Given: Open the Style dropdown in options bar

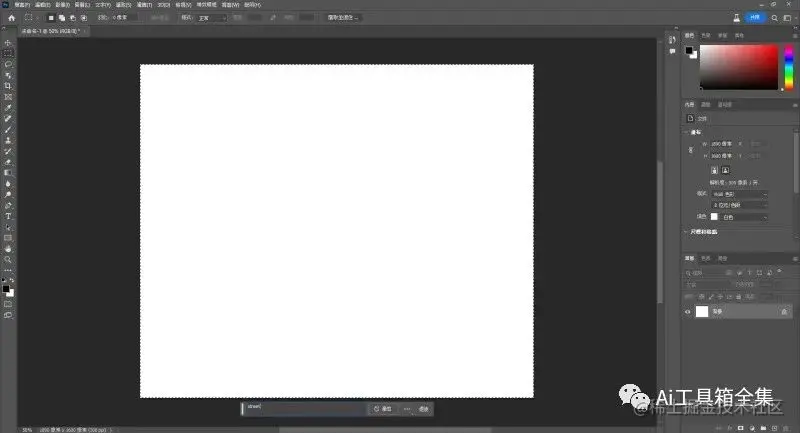Looking at the screenshot, I should click(x=212, y=18).
